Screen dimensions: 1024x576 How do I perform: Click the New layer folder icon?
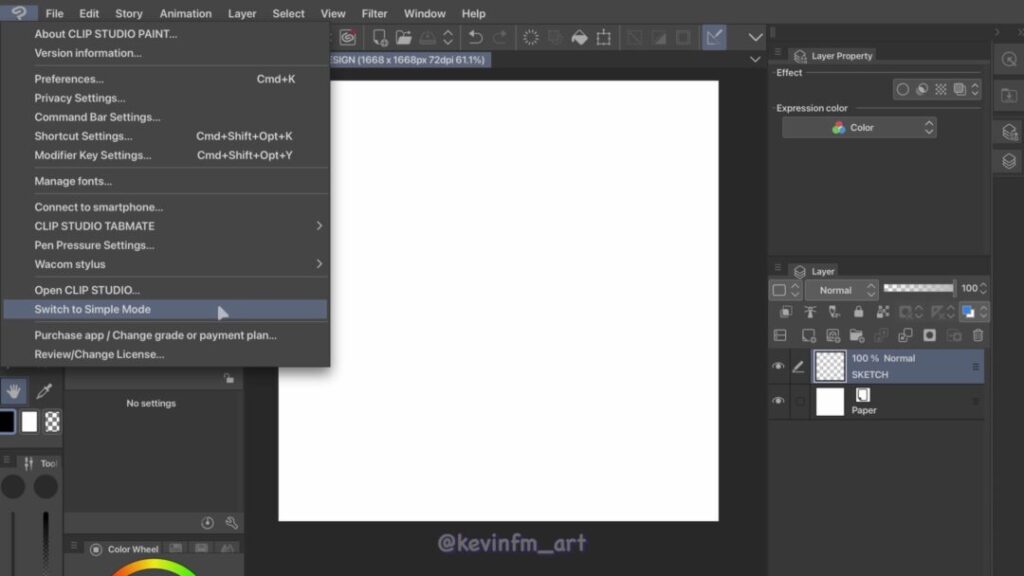coord(857,336)
